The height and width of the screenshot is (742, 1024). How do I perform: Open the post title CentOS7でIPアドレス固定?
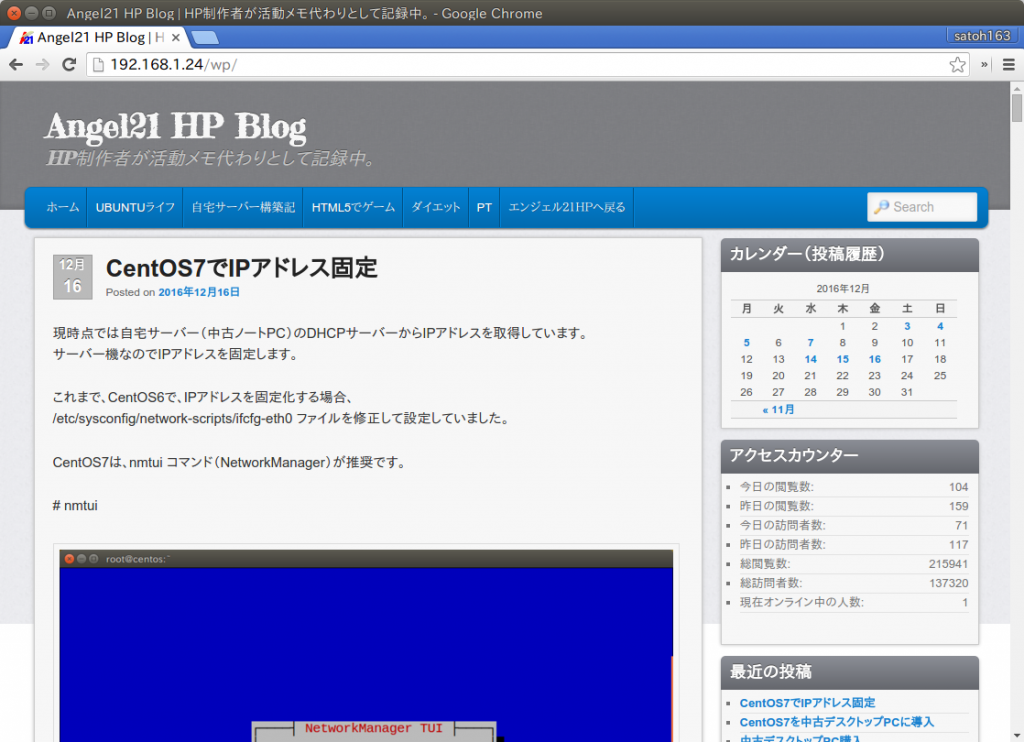point(242,268)
